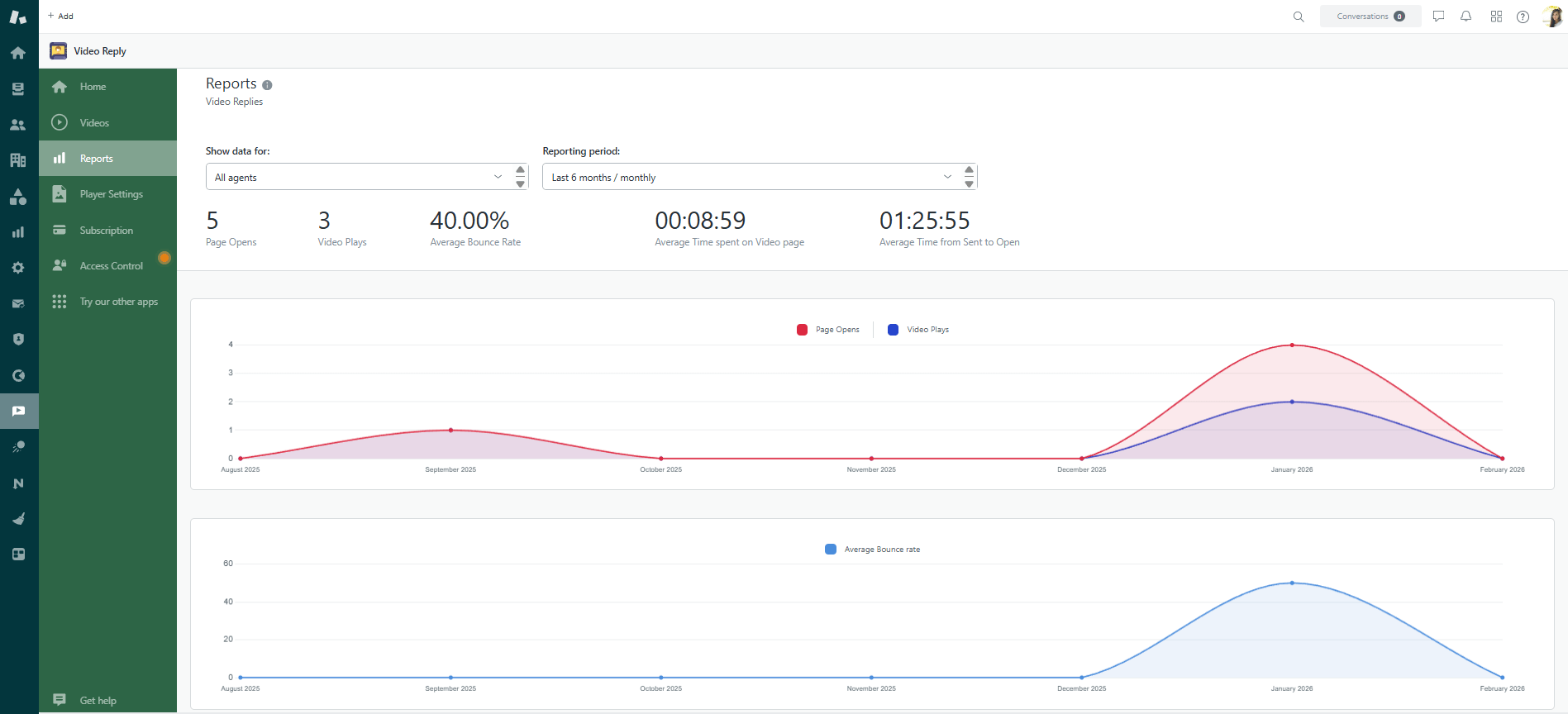Open the 'All agents' dropdown
The height and width of the screenshot is (714, 1568).
(x=359, y=177)
